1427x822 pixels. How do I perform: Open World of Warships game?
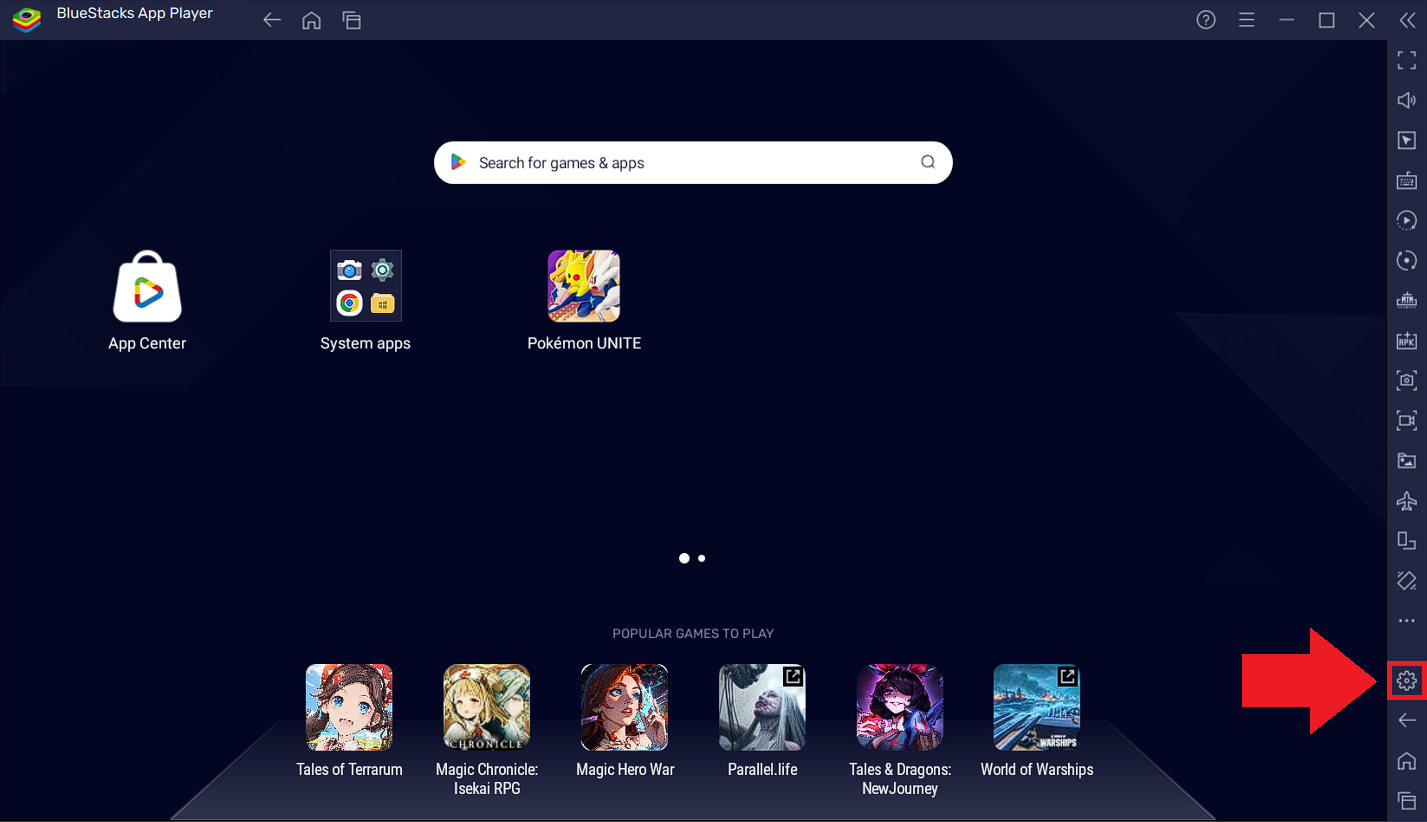click(x=1037, y=720)
